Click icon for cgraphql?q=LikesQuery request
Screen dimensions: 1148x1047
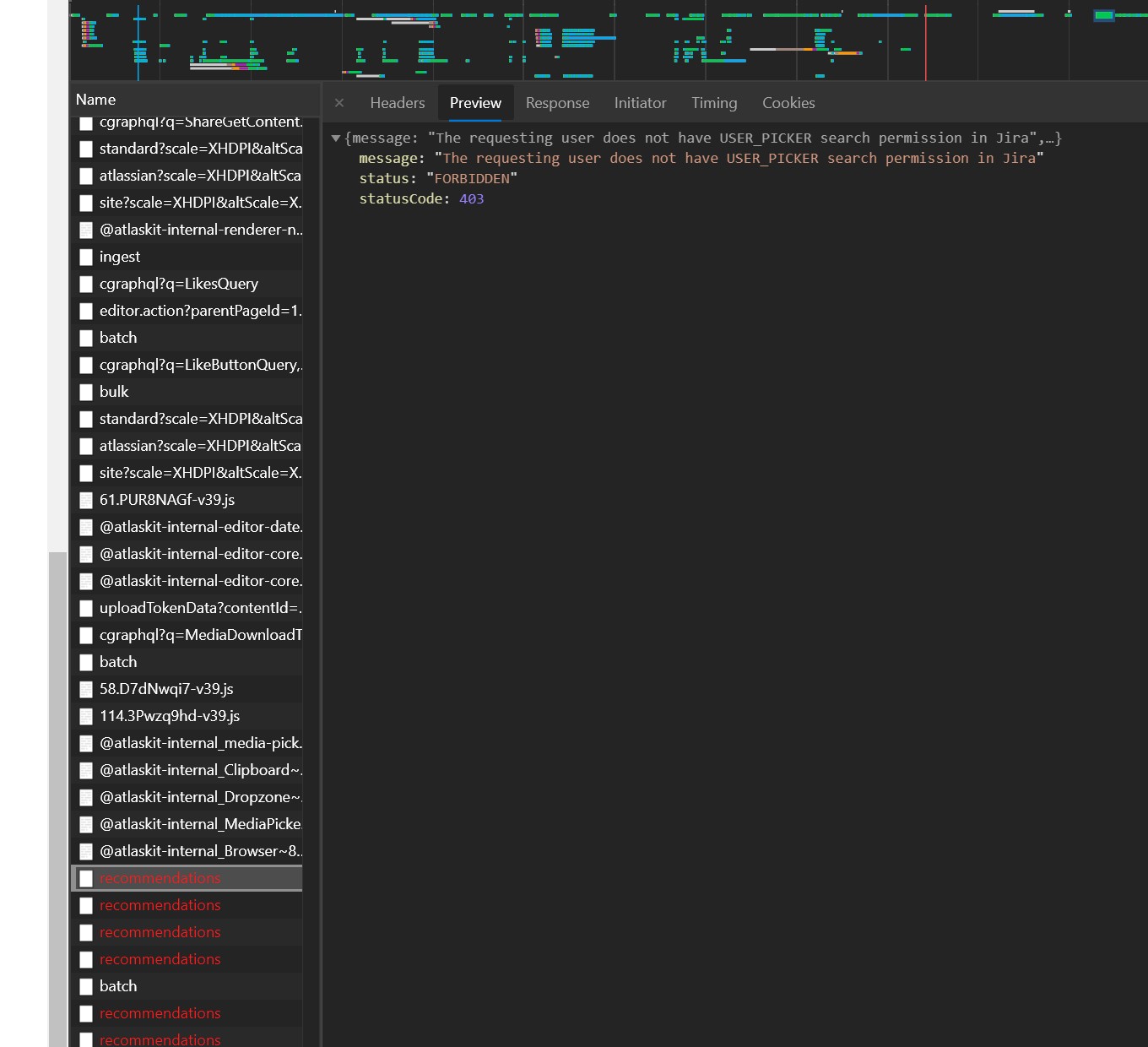point(86,284)
